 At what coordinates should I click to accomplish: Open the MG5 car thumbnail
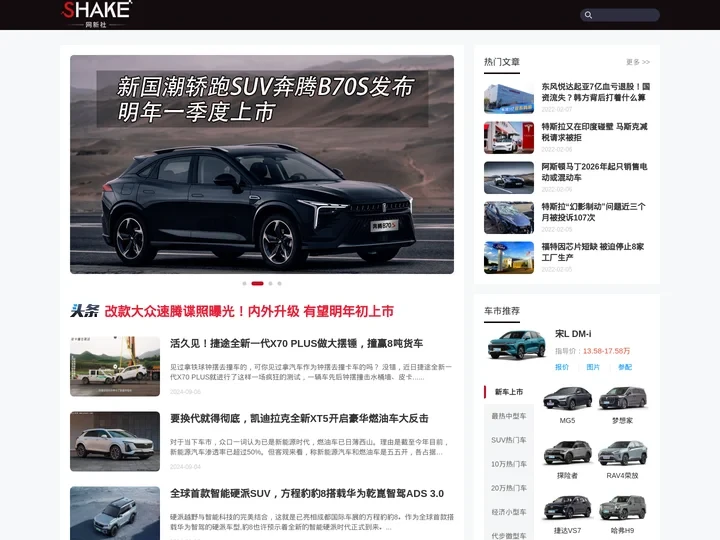568,399
